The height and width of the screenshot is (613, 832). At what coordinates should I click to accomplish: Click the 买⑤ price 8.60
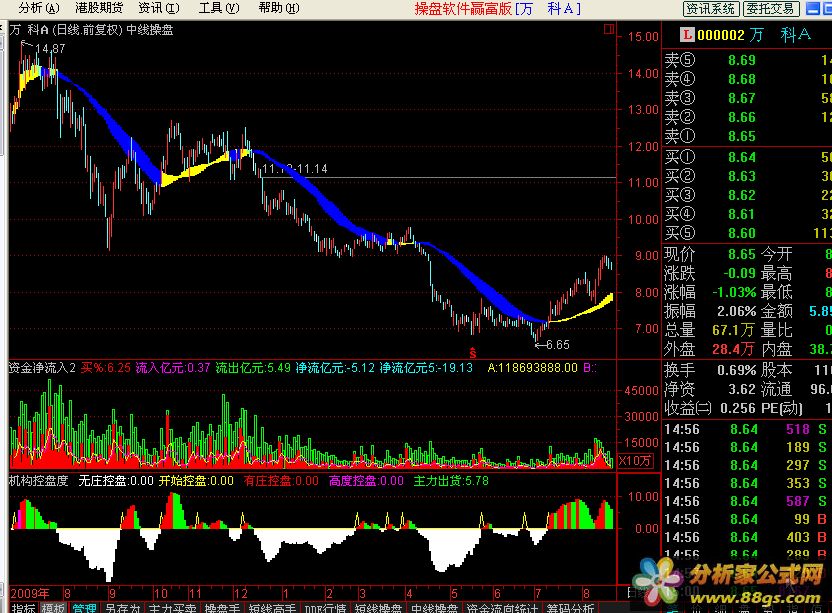tap(742, 234)
